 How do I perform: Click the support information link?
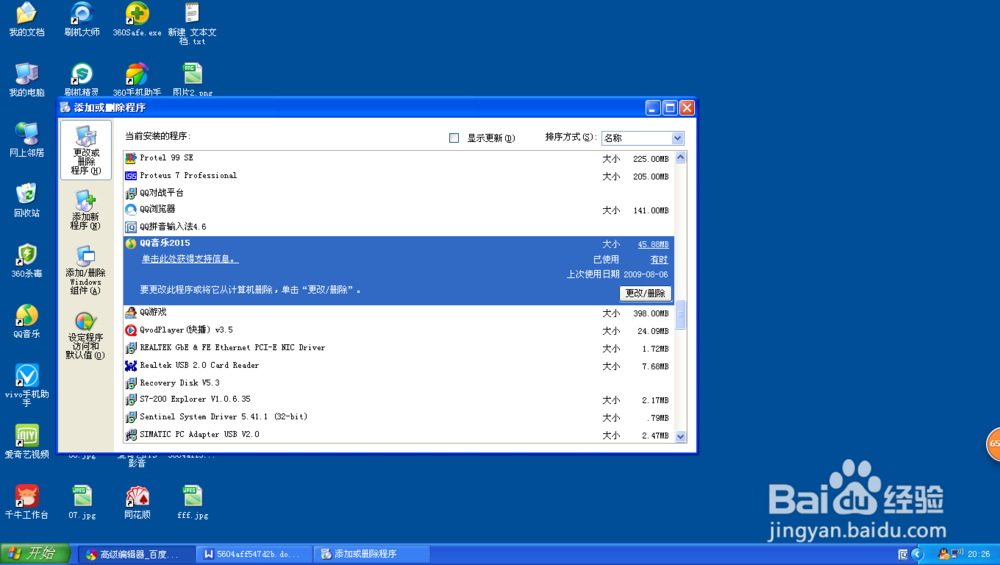coord(190,260)
